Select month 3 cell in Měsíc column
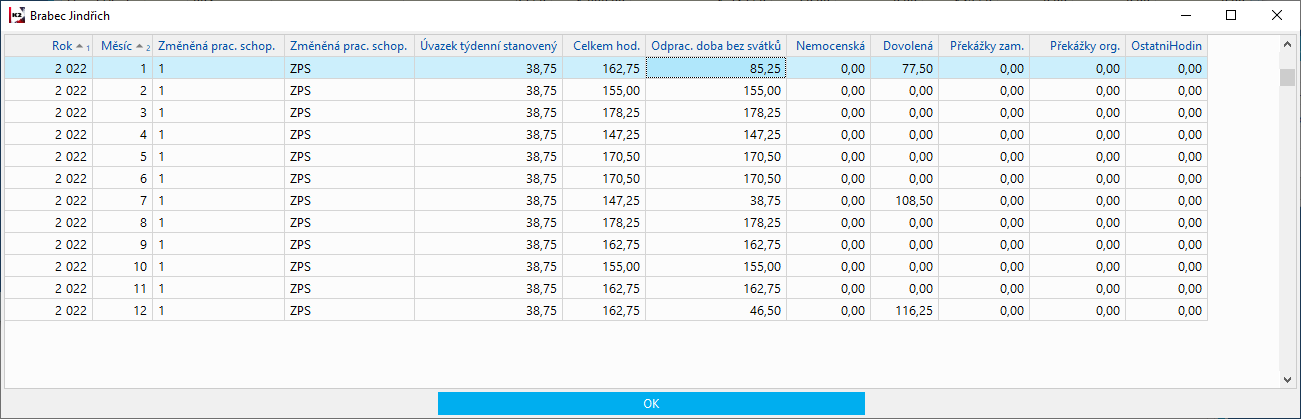This screenshot has height=419, width=1301. (x=123, y=112)
